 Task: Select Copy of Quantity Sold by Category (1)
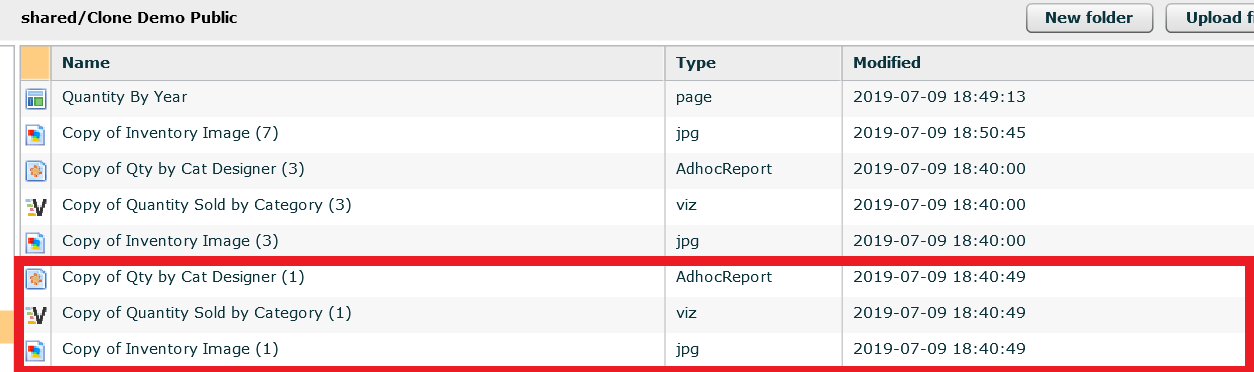coord(207,313)
